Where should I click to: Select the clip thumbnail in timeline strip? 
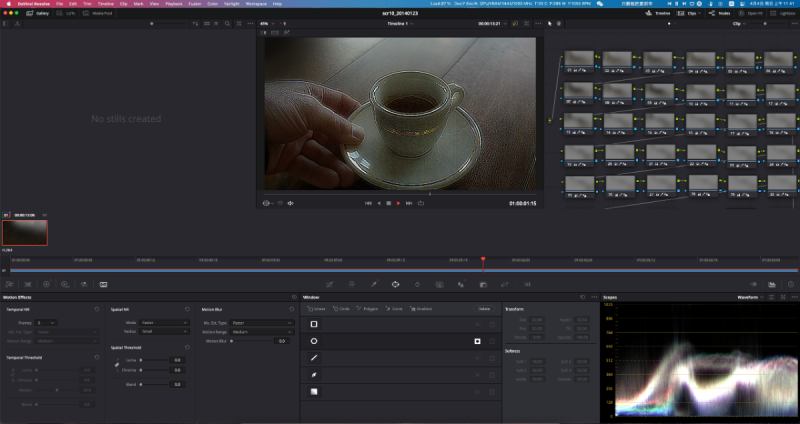[25, 233]
